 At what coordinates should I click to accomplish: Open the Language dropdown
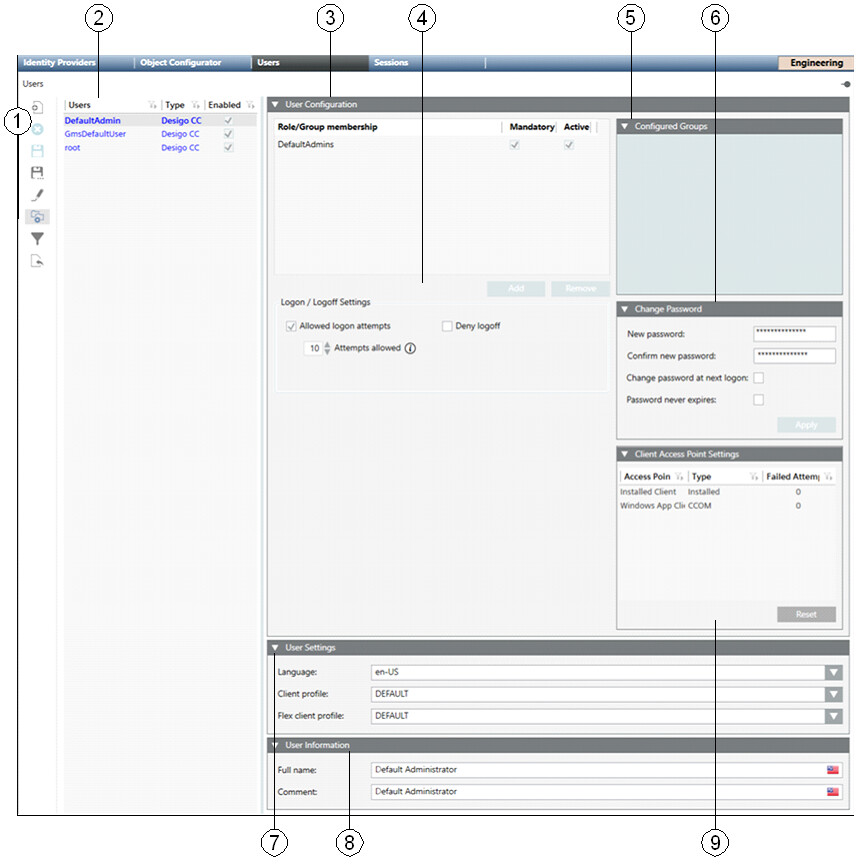click(x=833, y=672)
